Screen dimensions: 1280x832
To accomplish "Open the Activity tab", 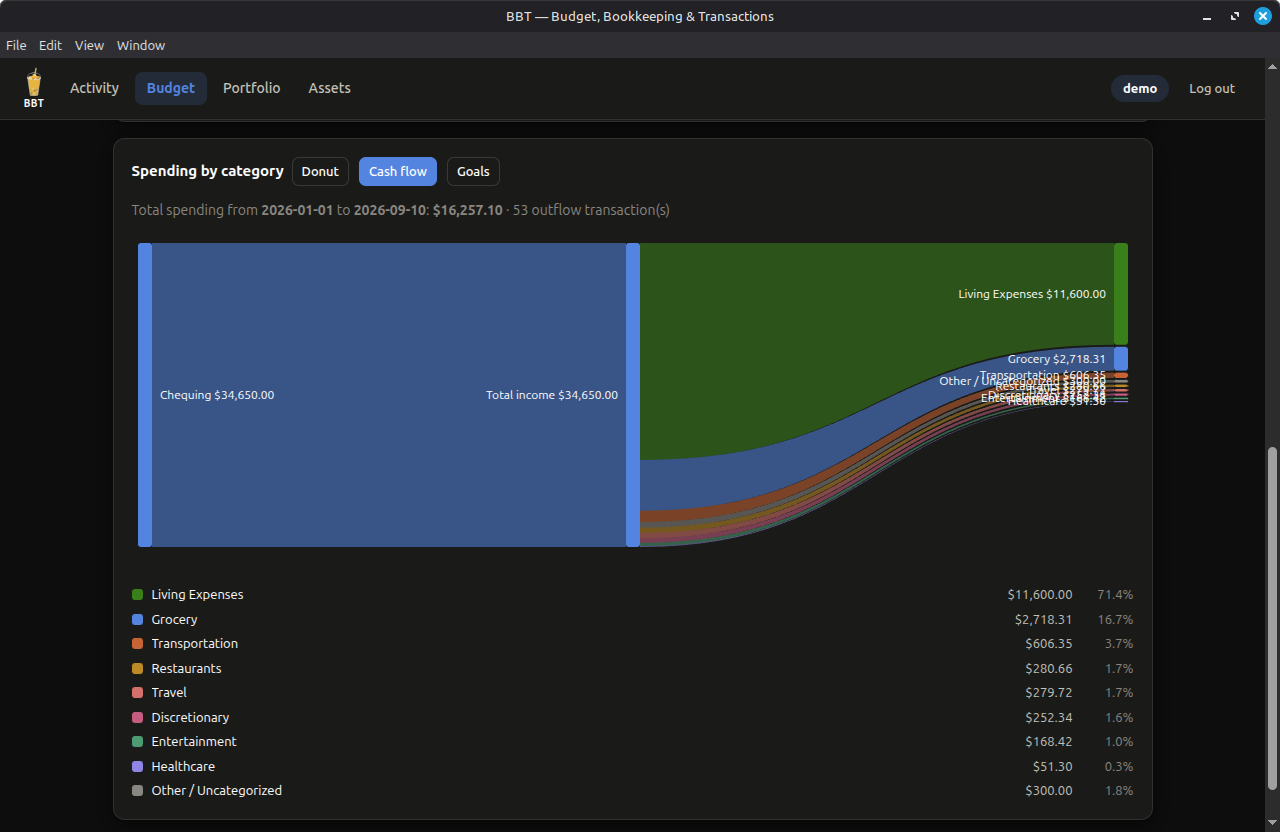I will point(94,88).
